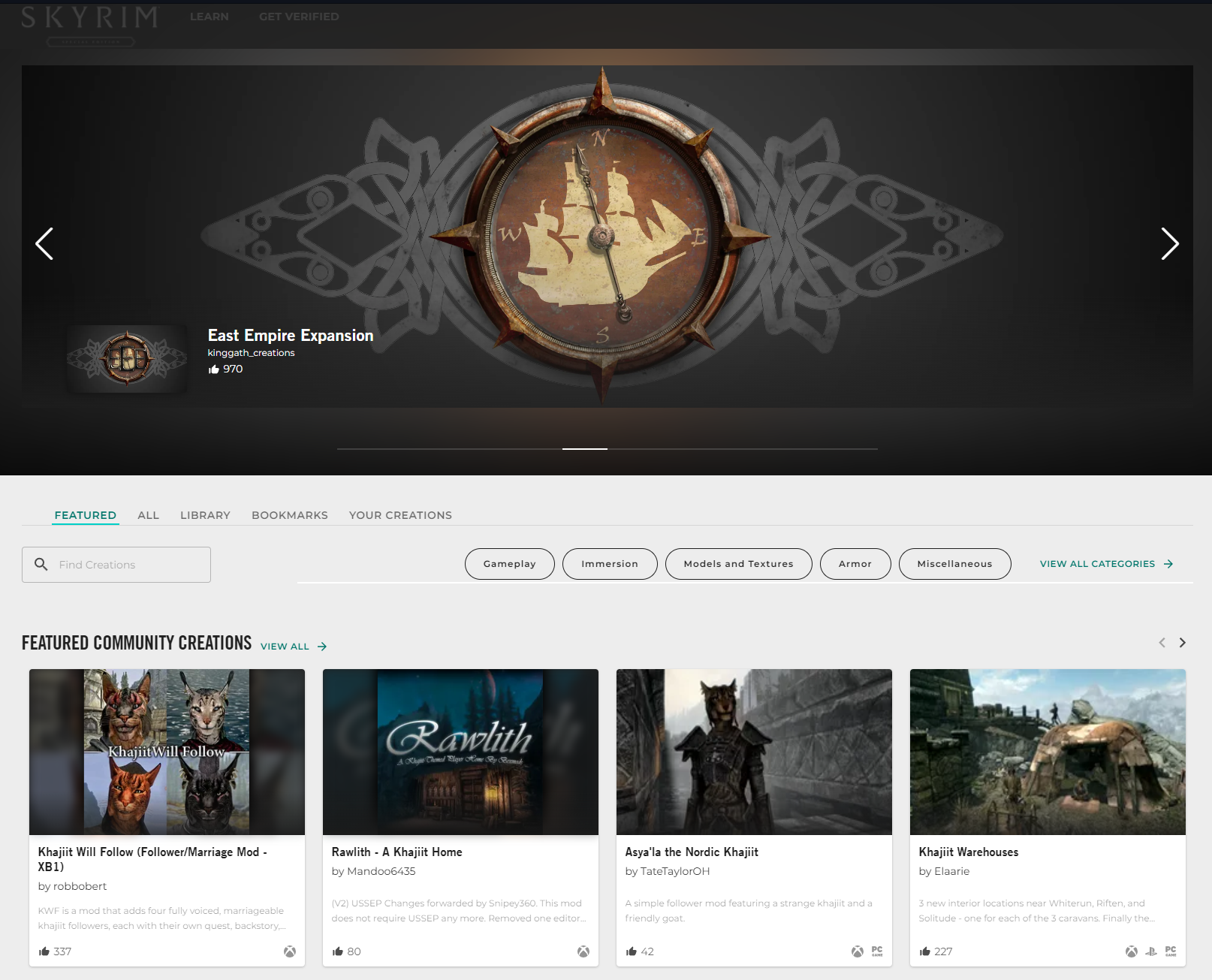The width and height of the screenshot is (1212, 980).
Task: Show next featured creations with right chevron
Action: (x=1183, y=643)
